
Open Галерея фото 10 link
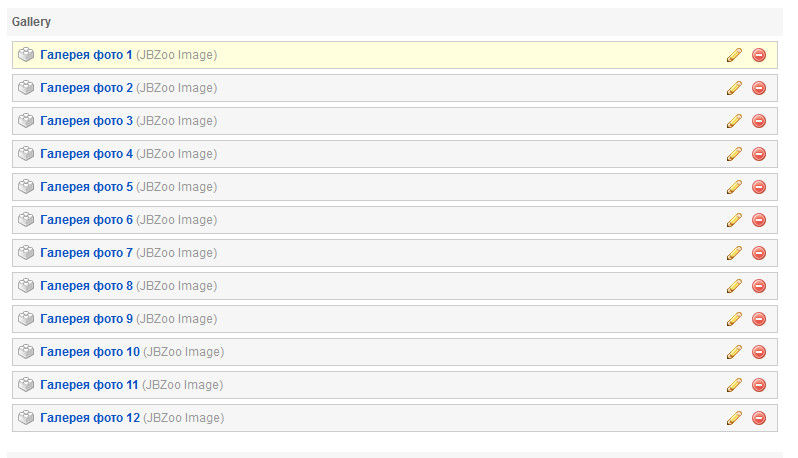coord(90,352)
